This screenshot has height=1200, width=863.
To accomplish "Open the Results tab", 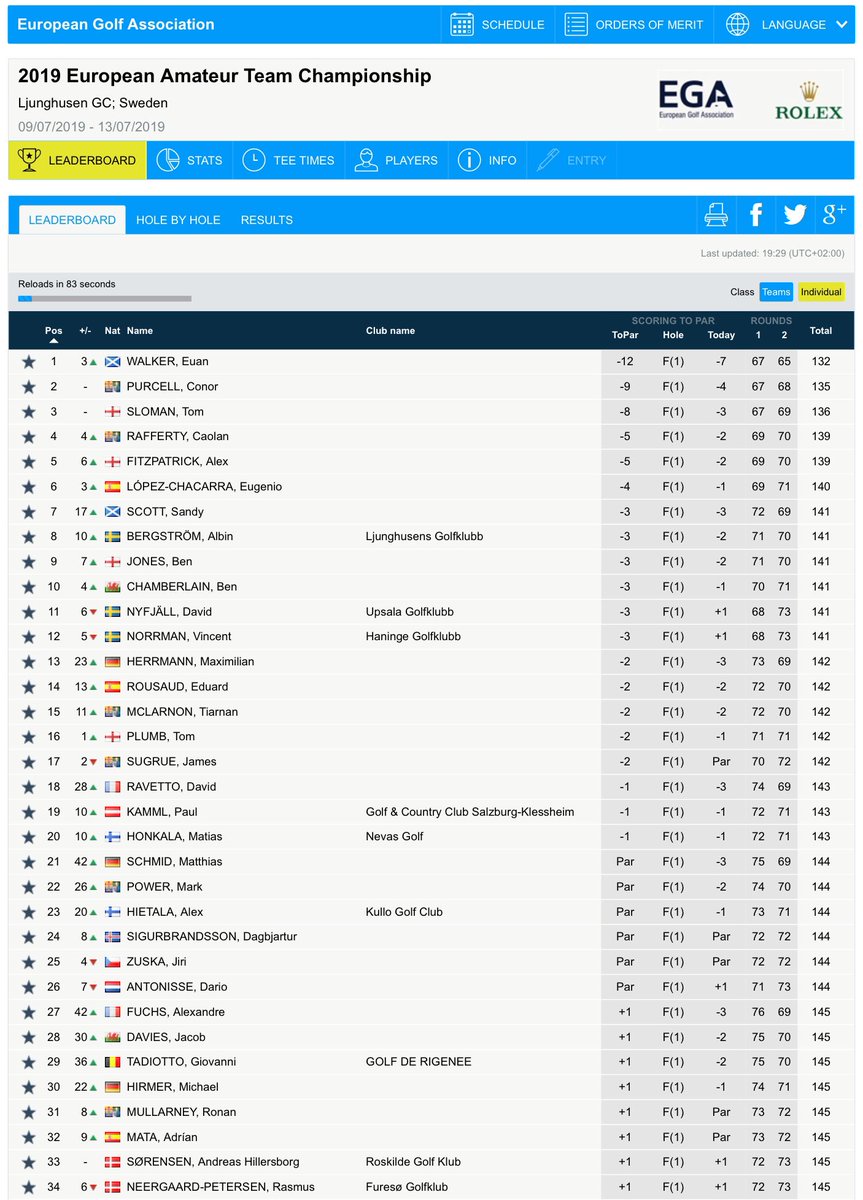I will pyautogui.click(x=266, y=220).
